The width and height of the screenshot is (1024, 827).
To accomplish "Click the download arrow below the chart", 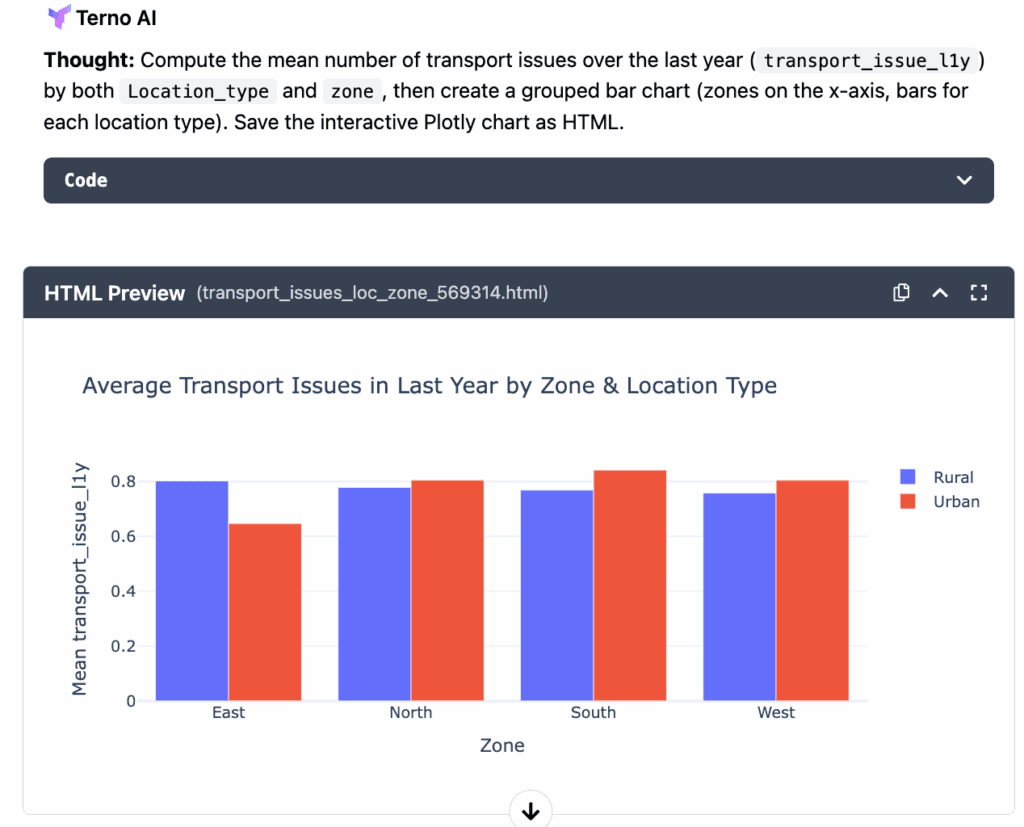I will pos(531,810).
